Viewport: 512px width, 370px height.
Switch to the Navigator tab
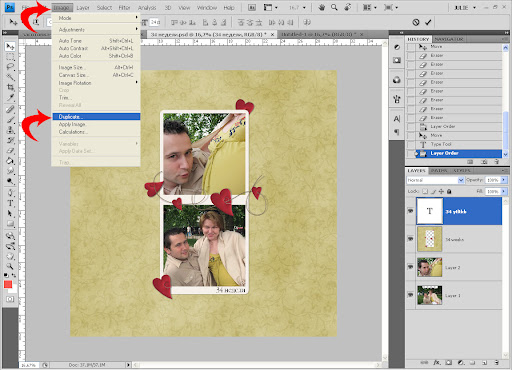(x=449, y=39)
